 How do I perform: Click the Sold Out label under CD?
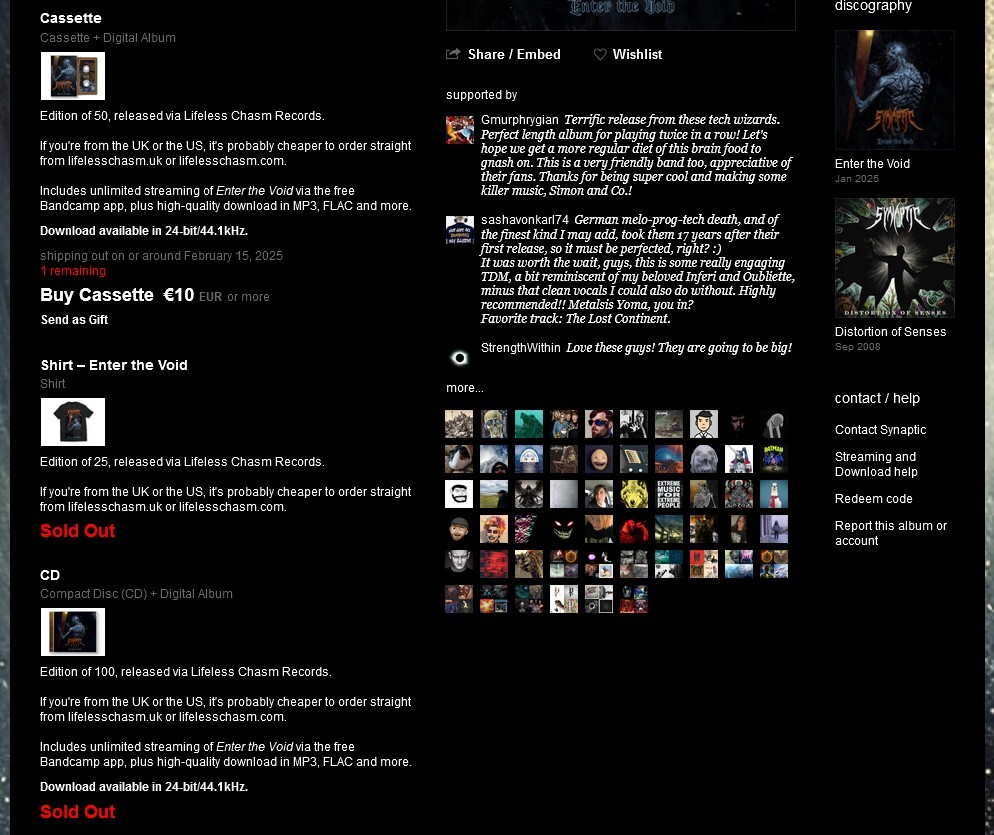coord(77,812)
